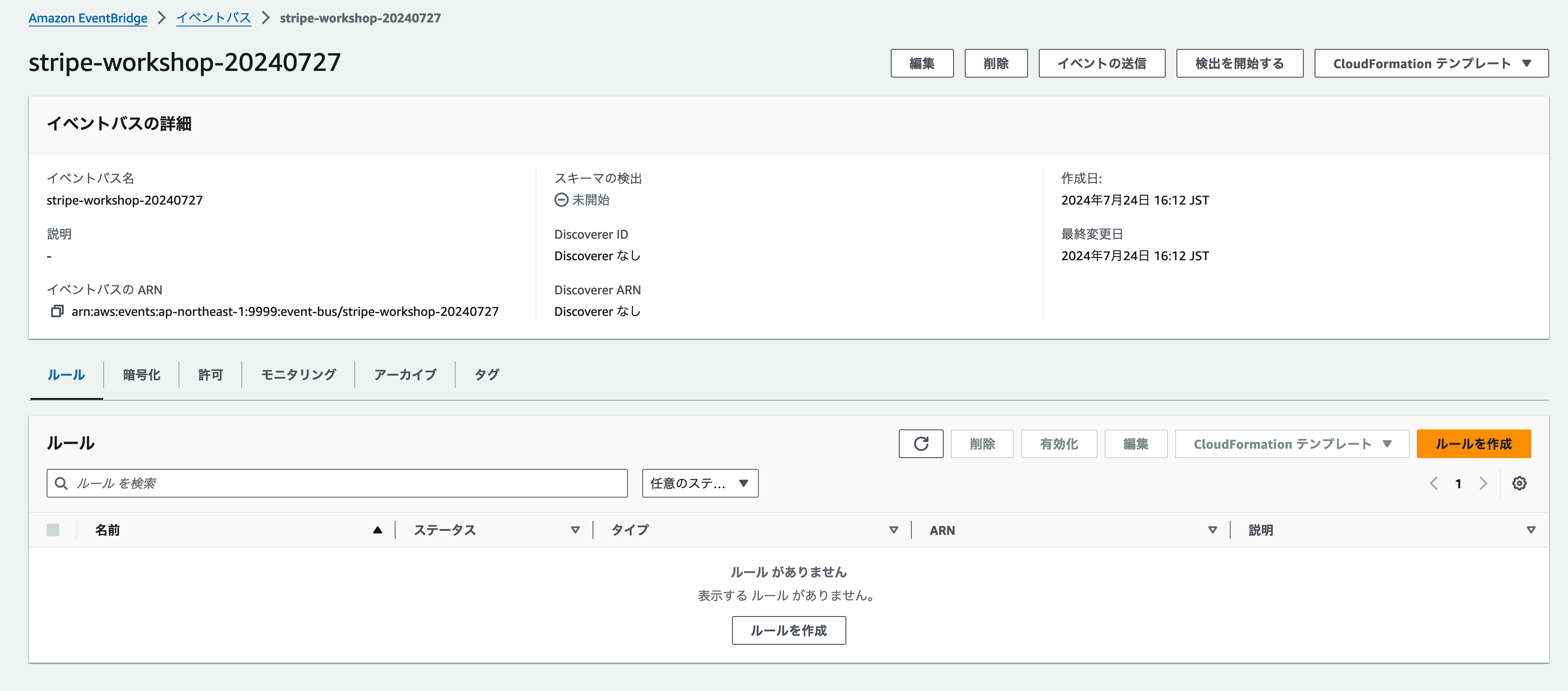Screen dimensions: 1568x691
Task: Toggle select-all rules checkbox
Action: [53, 530]
